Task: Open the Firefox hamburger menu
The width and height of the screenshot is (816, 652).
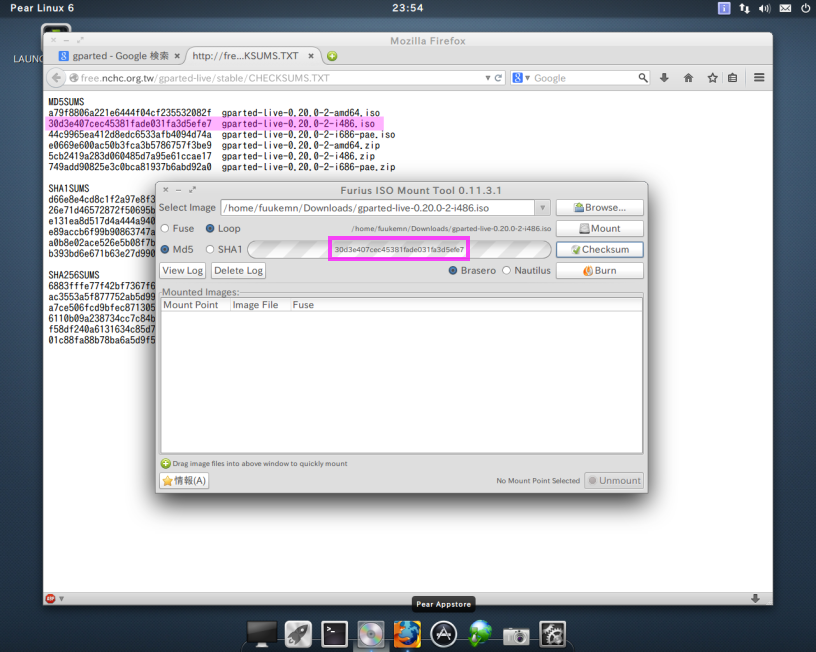Action: click(759, 78)
